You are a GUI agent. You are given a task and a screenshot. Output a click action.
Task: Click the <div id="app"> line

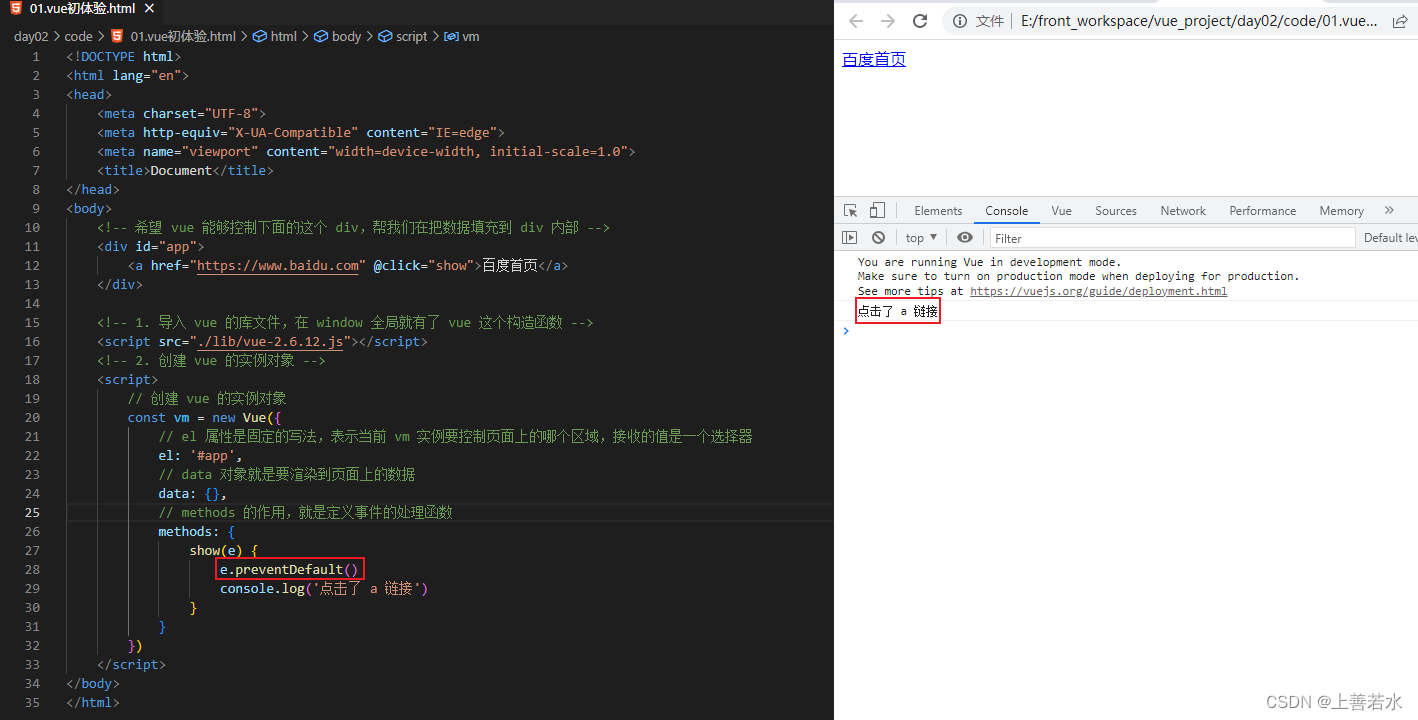click(150, 247)
